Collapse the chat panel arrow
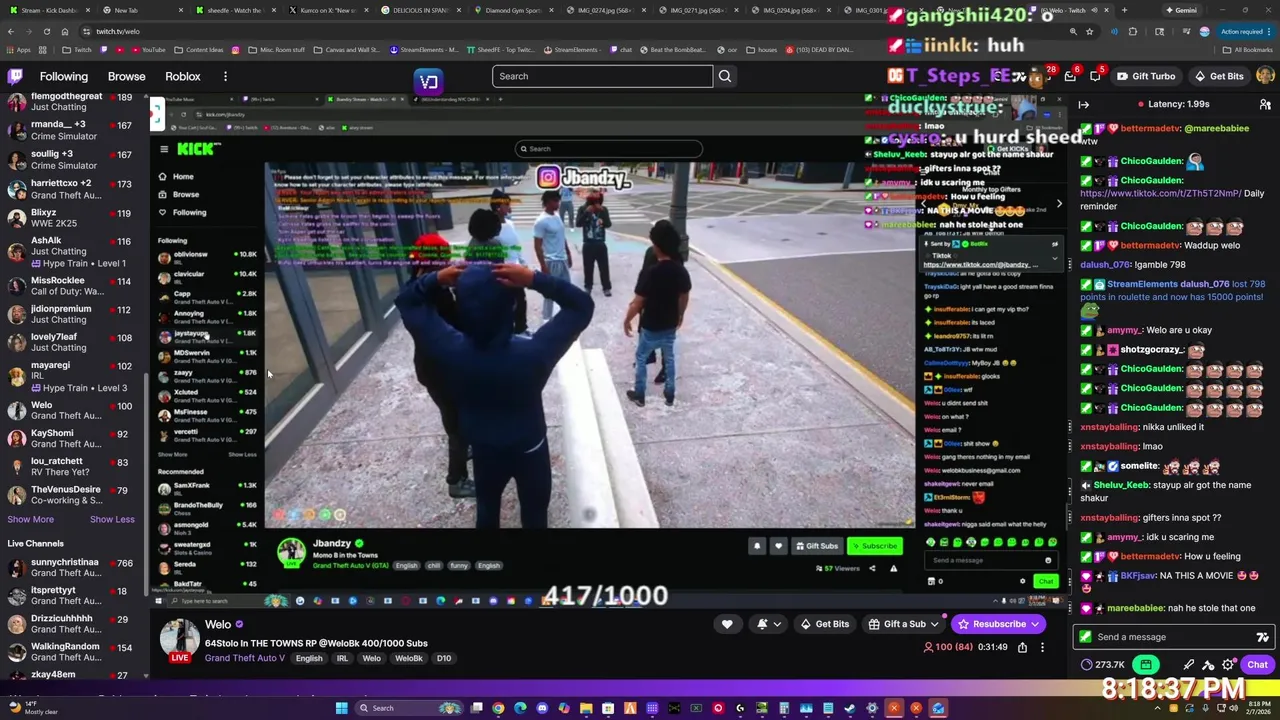 (1083, 104)
